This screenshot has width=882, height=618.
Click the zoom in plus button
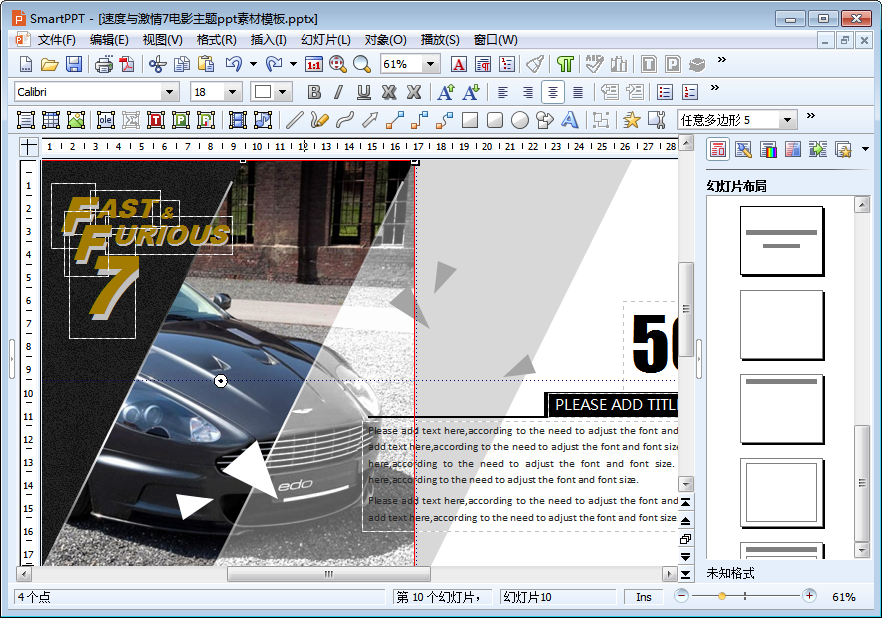coord(809,596)
